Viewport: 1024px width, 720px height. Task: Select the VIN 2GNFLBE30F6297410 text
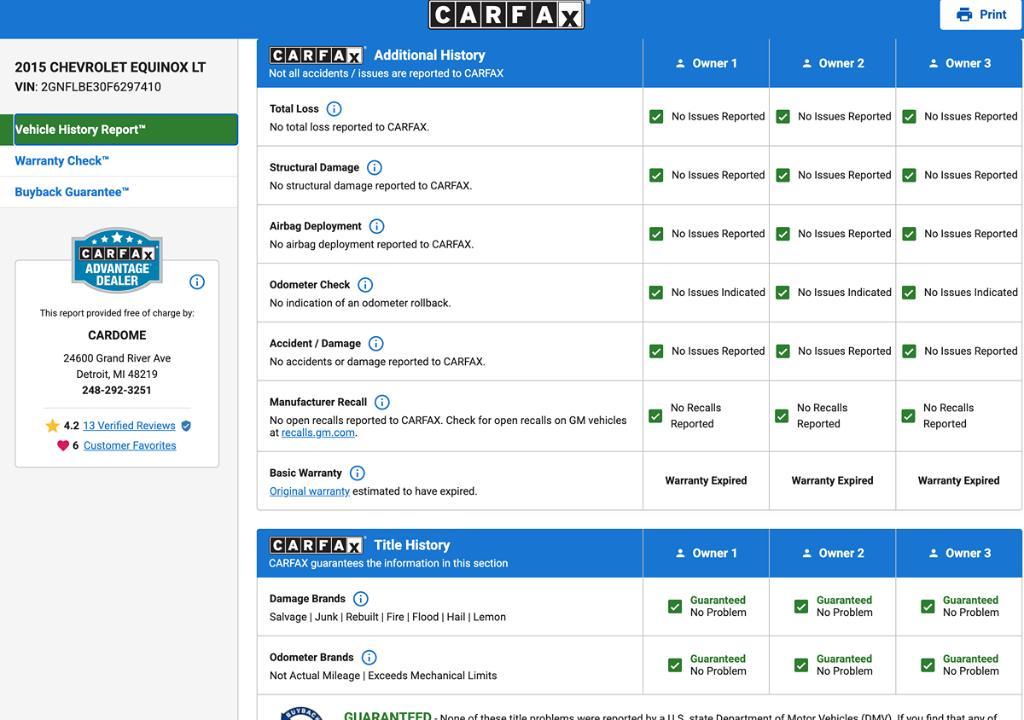click(x=101, y=87)
